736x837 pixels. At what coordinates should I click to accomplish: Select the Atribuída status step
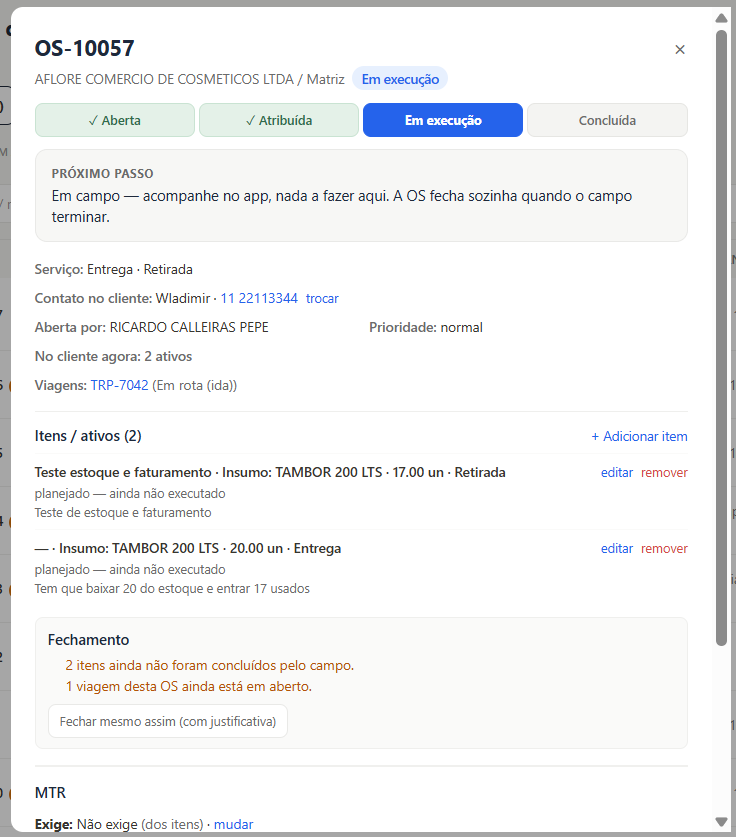pyautogui.click(x=279, y=120)
